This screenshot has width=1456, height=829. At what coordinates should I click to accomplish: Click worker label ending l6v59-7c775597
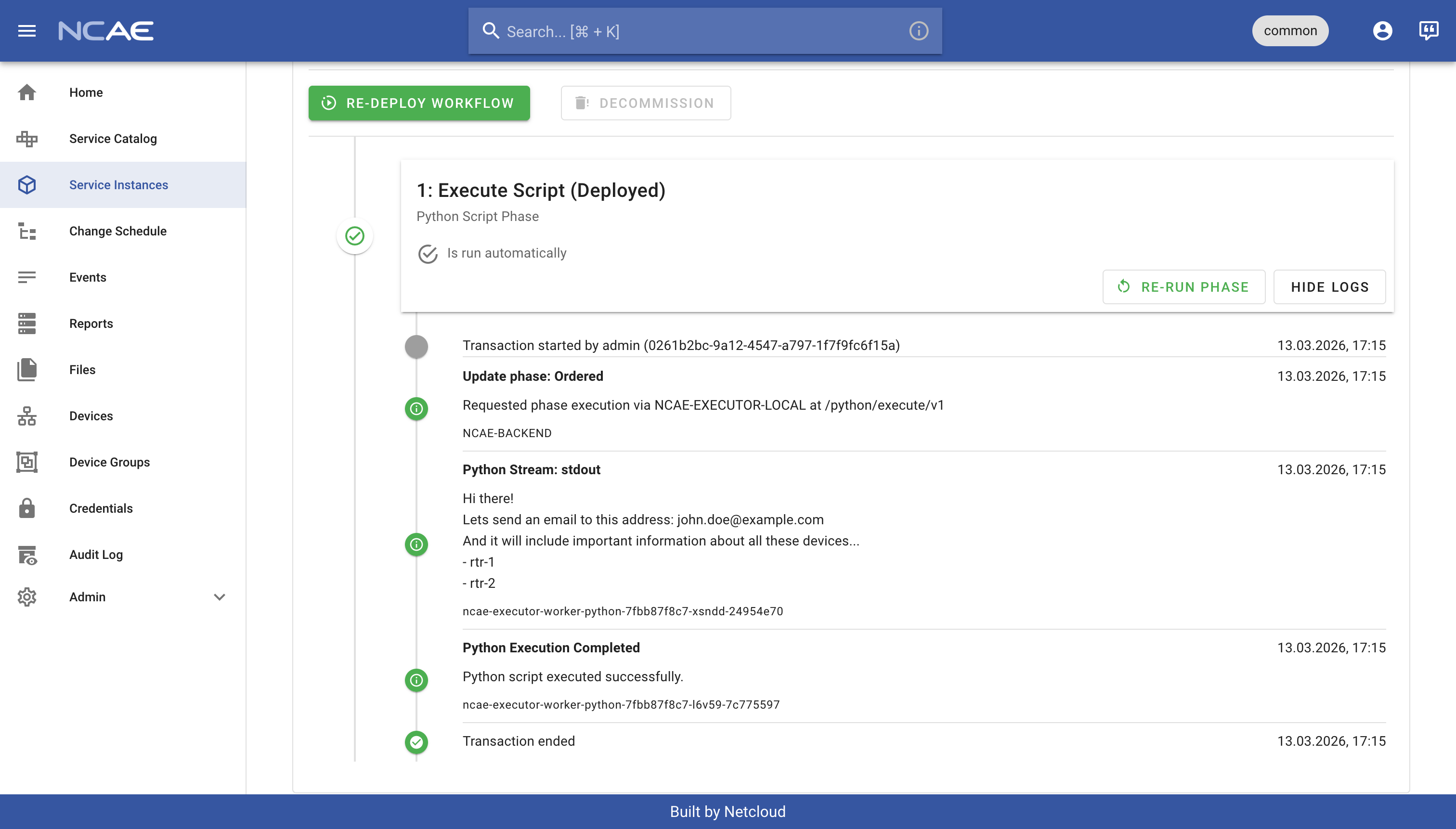click(x=621, y=705)
